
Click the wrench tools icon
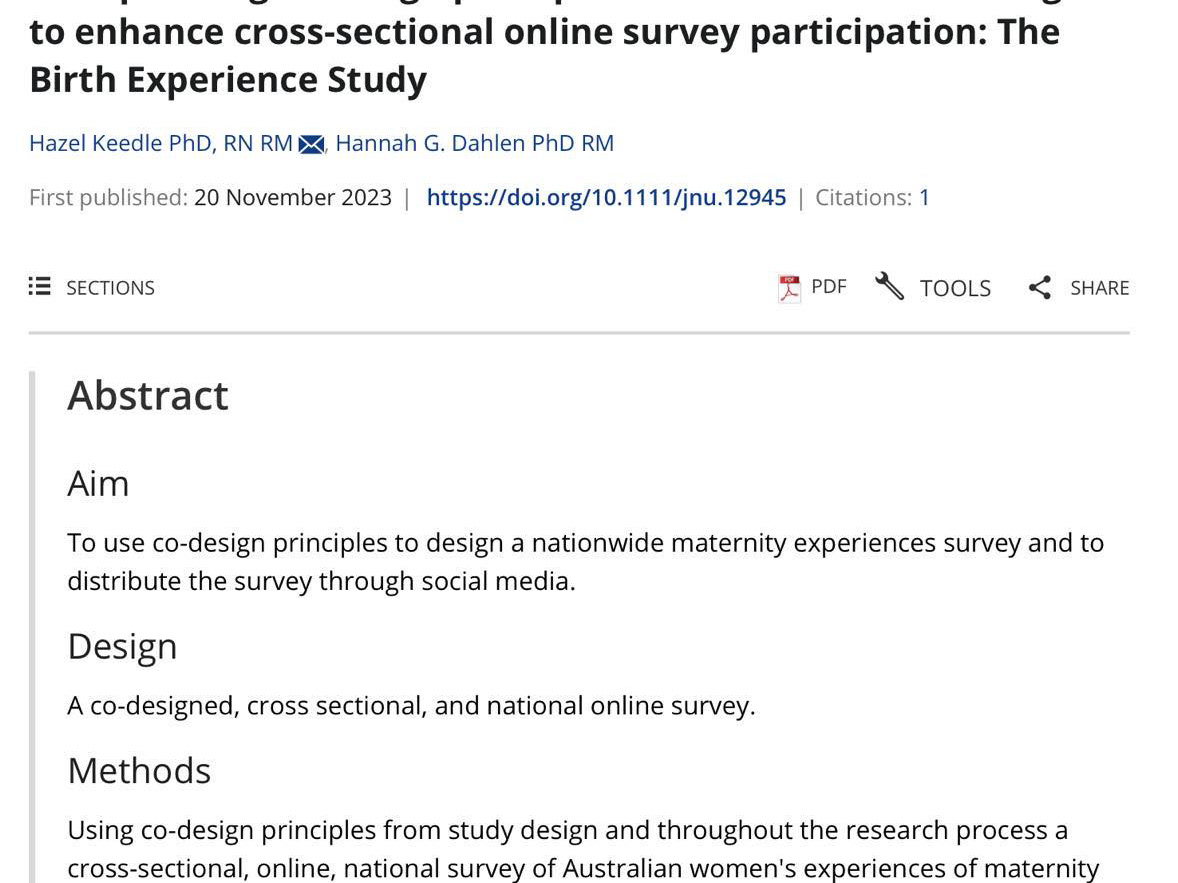pos(890,286)
